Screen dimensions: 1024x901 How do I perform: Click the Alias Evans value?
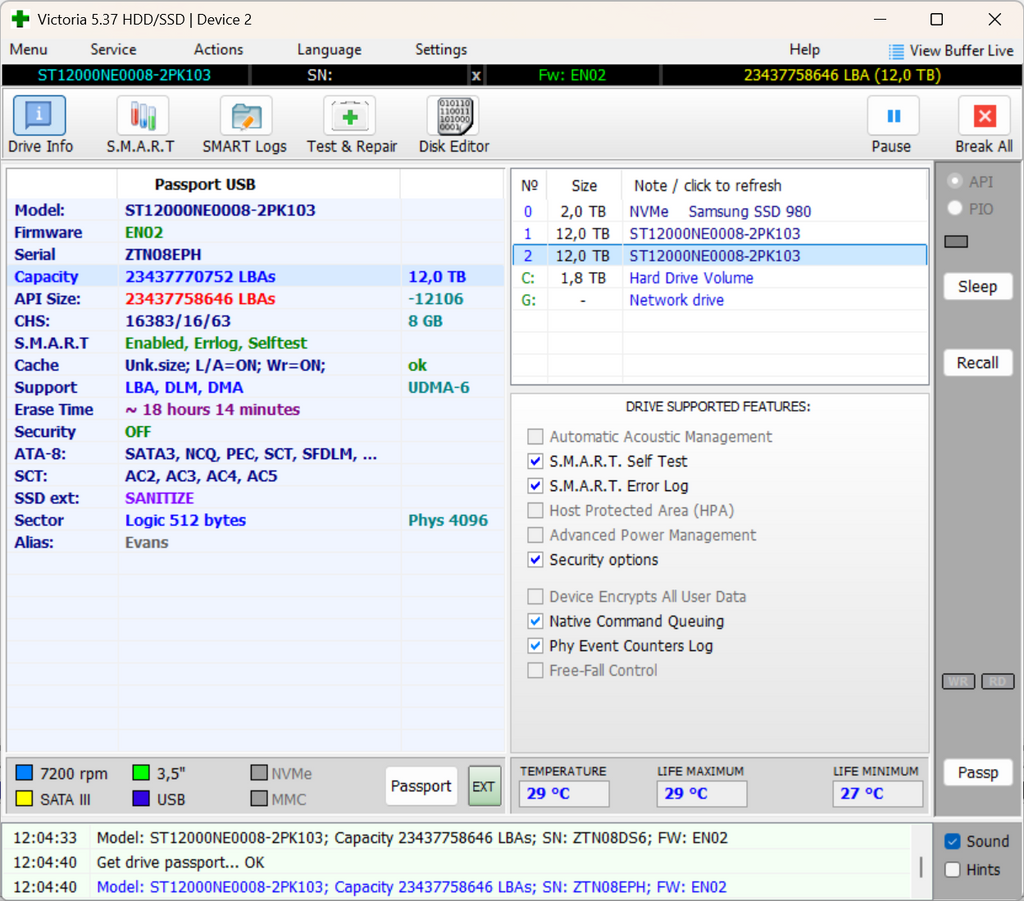[x=146, y=543]
